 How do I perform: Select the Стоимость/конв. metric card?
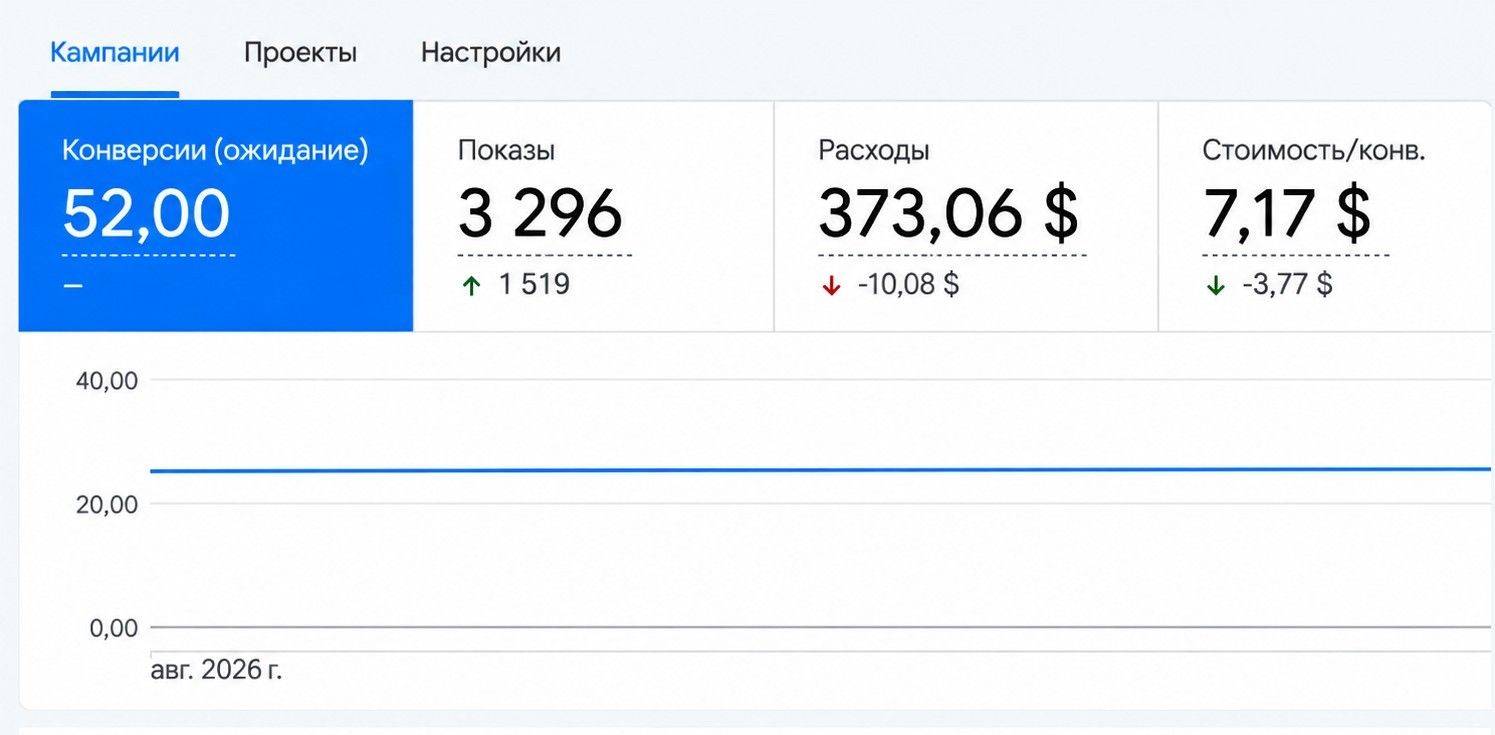(x=1326, y=216)
